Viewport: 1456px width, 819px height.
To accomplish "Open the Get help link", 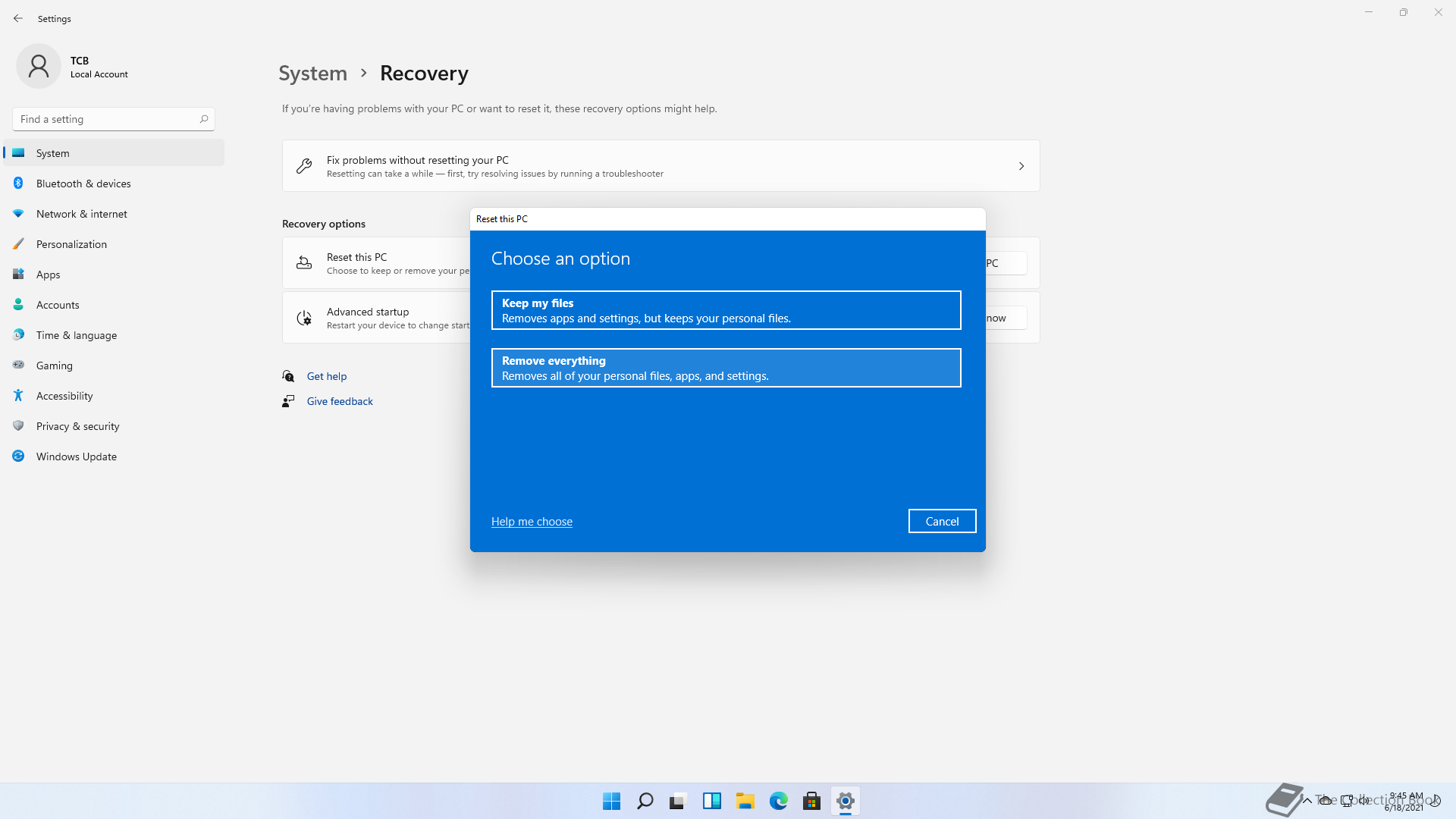I will pyautogui.click(x=326, y=376).
